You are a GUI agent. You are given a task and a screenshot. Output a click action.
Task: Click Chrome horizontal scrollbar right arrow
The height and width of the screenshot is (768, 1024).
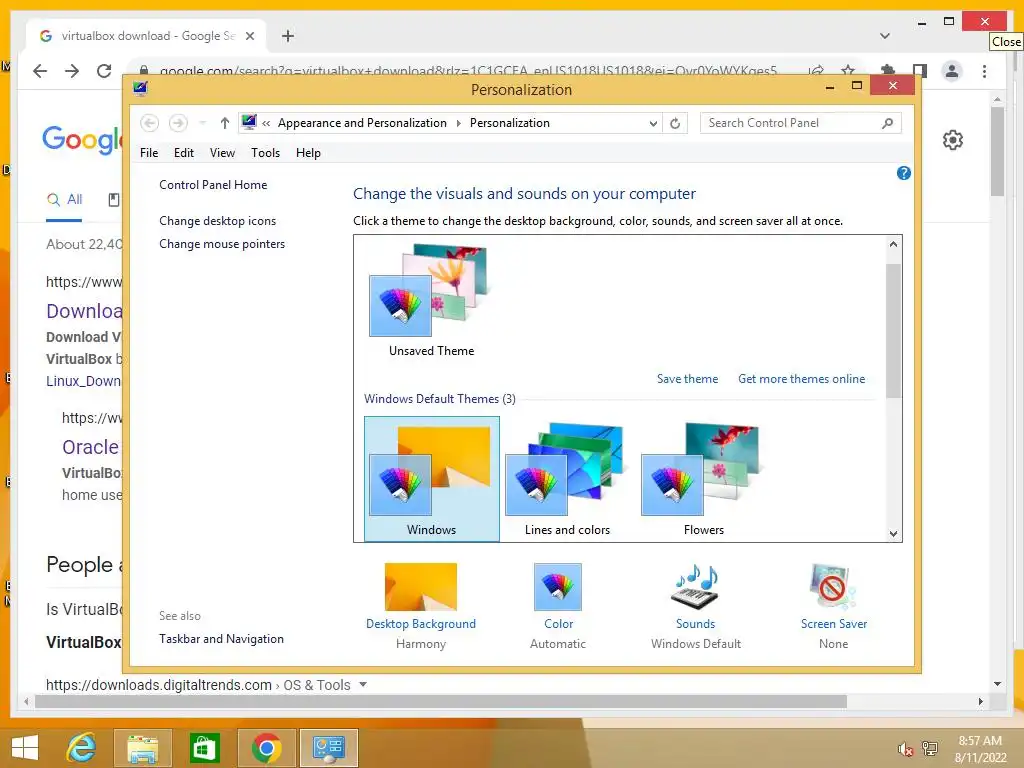pos(980,701)
